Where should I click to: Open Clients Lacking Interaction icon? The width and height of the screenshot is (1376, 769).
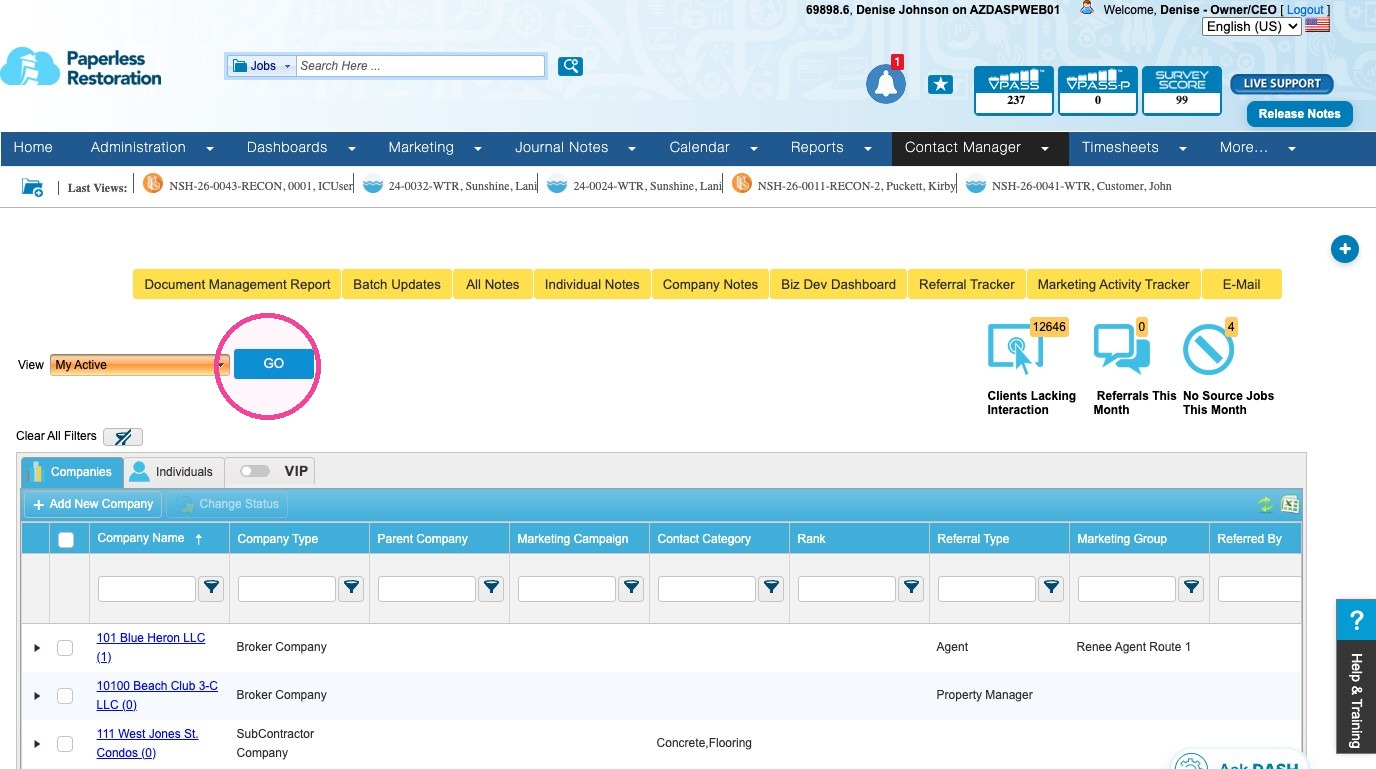pos(1015,350)
